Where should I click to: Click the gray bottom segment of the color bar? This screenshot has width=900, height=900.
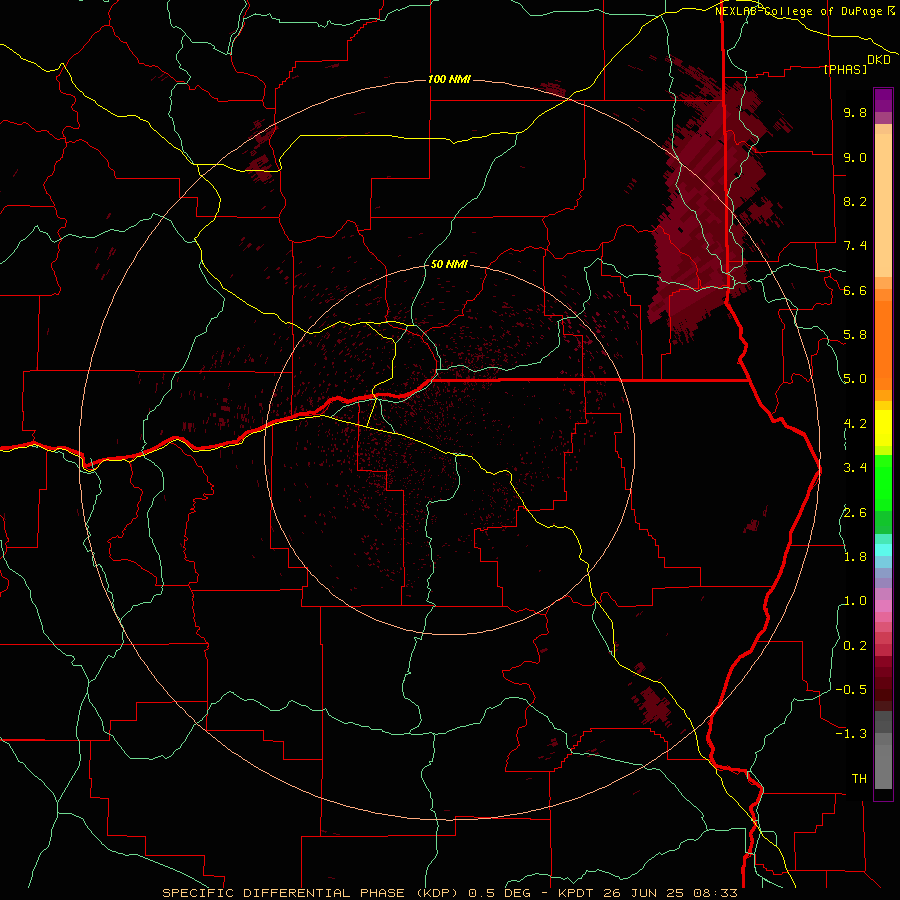(x=883, y=766)
